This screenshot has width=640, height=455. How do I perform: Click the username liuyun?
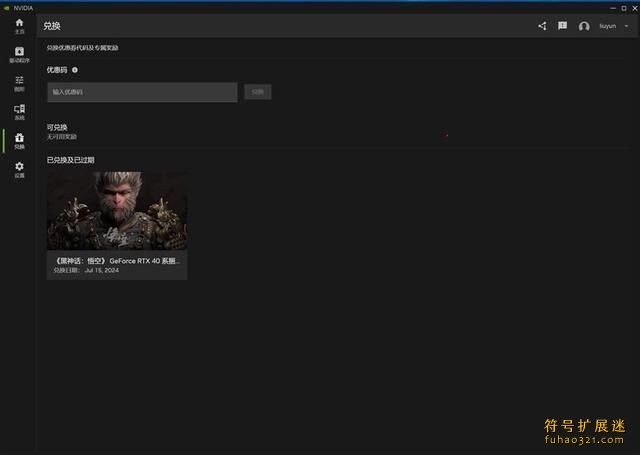pyautogui.click(x=607, y=26)
